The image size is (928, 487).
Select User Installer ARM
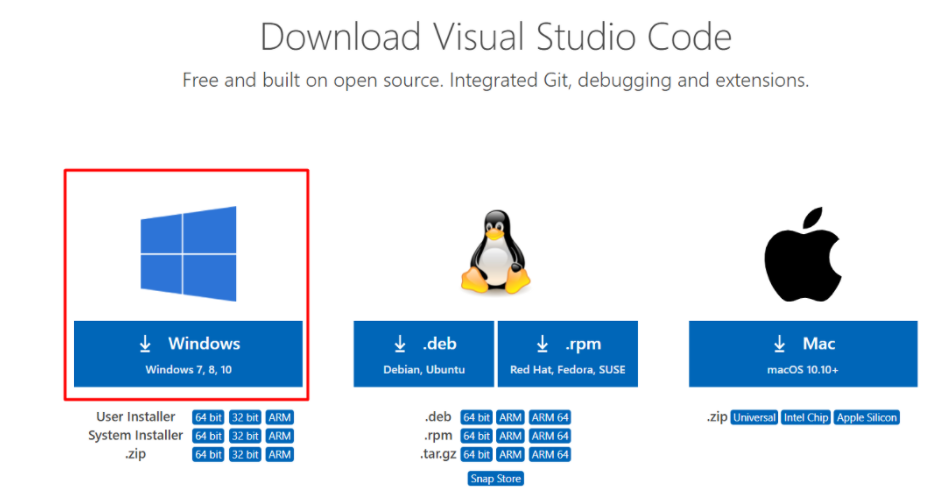279,417
